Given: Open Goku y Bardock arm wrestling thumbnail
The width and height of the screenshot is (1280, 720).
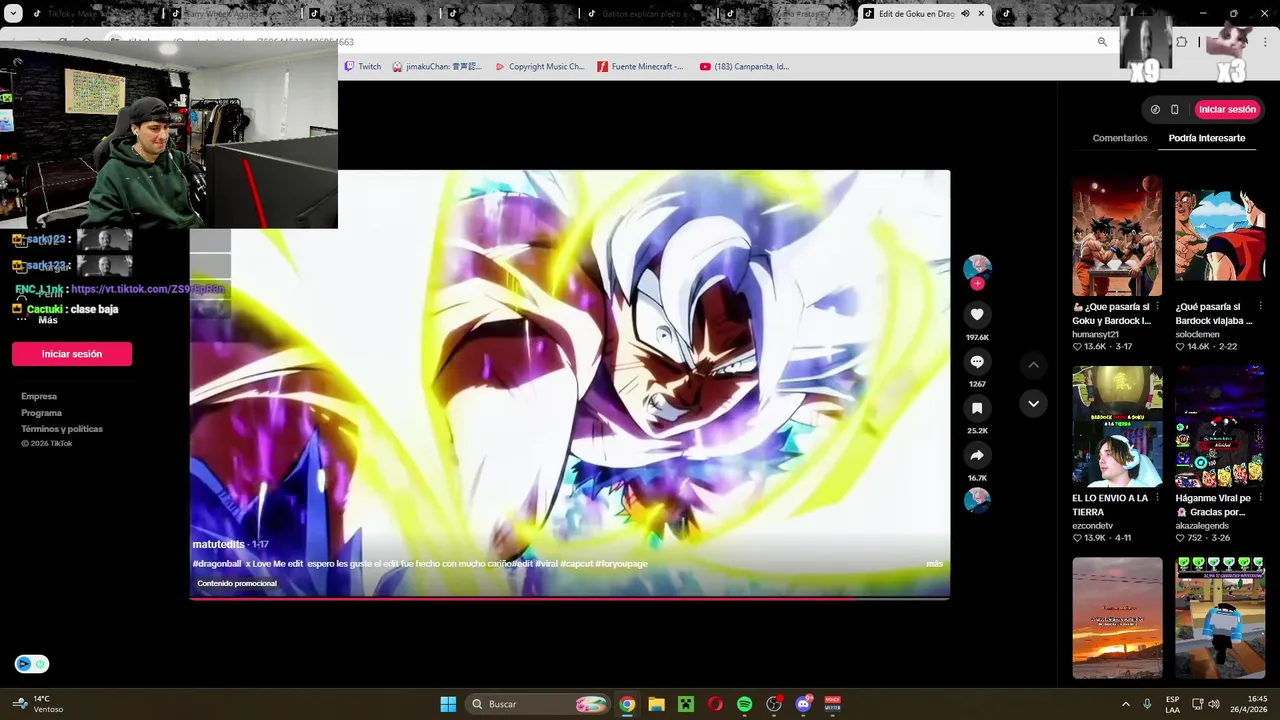Looking at the screenshot, I should (x=1117, y=236).
